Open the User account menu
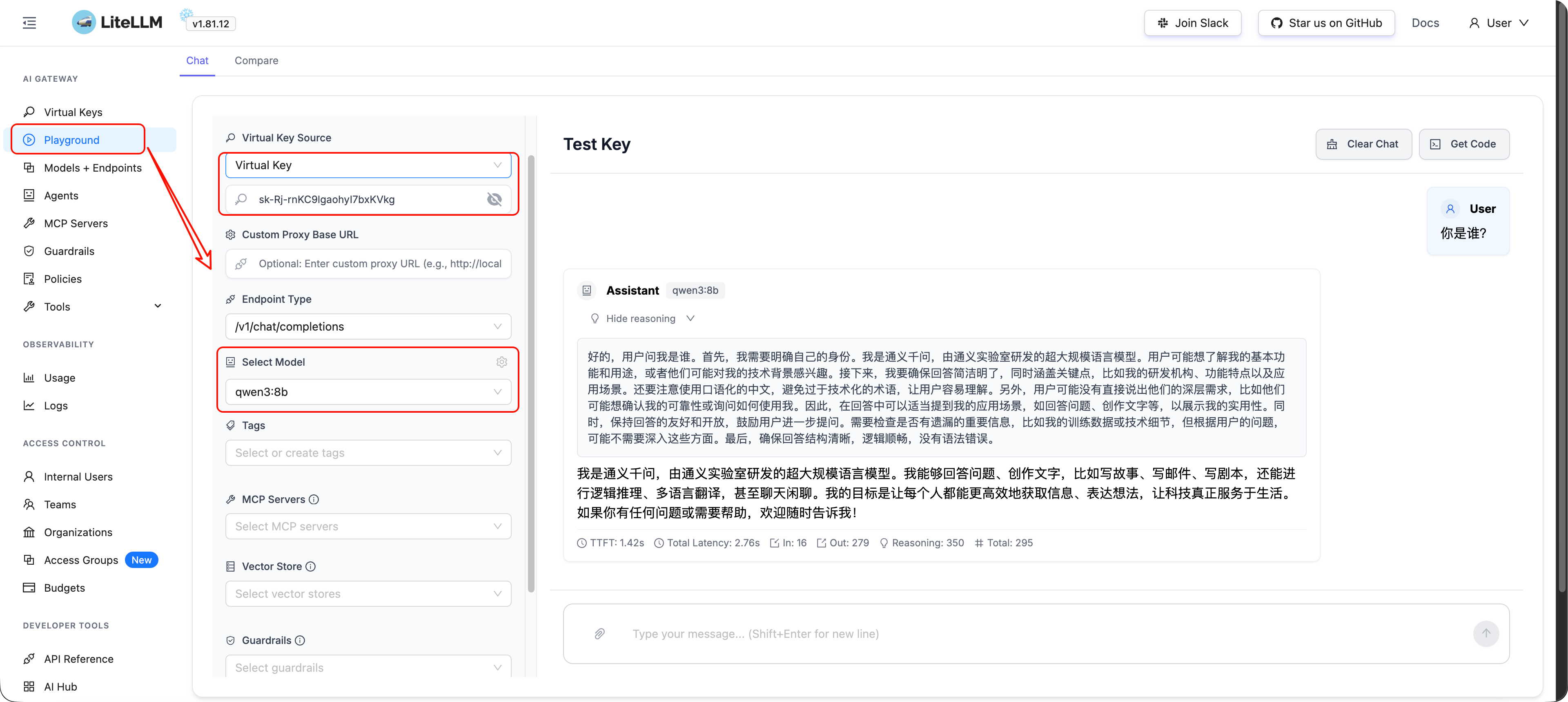 point(1498,23)
